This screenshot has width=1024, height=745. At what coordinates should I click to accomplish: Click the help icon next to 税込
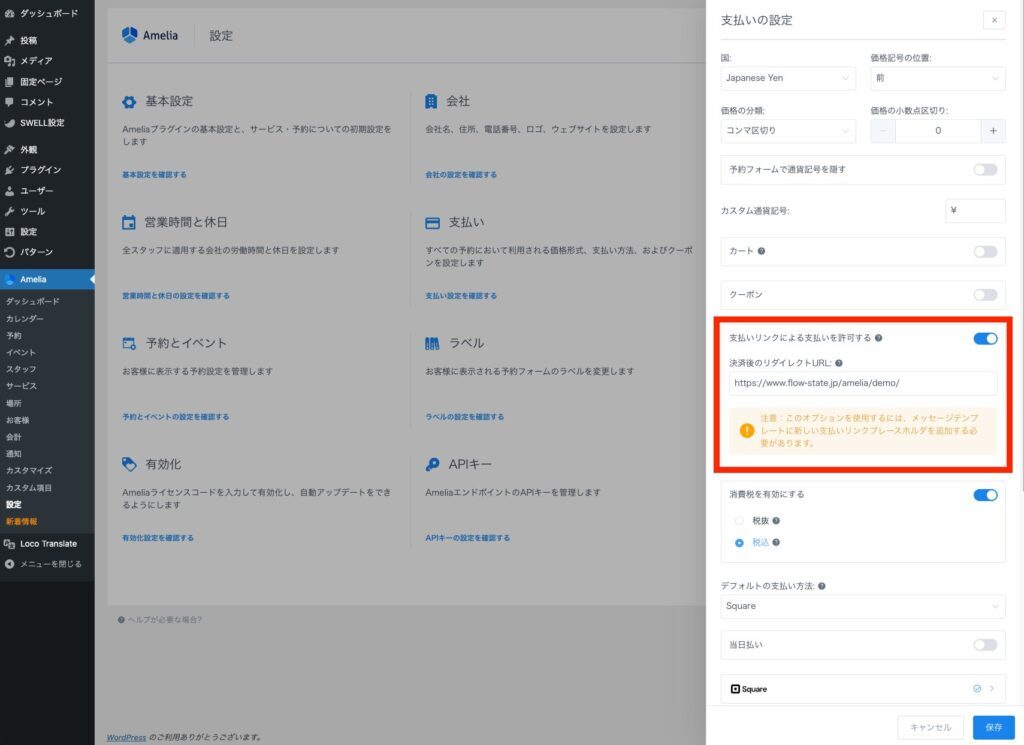776,543
